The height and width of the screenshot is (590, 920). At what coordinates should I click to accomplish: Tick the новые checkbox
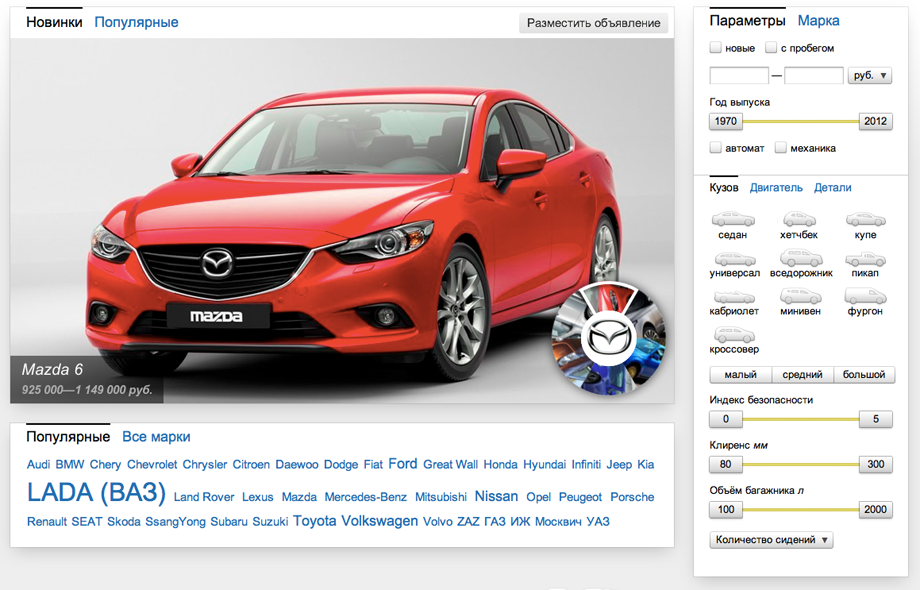click(715, 48)
